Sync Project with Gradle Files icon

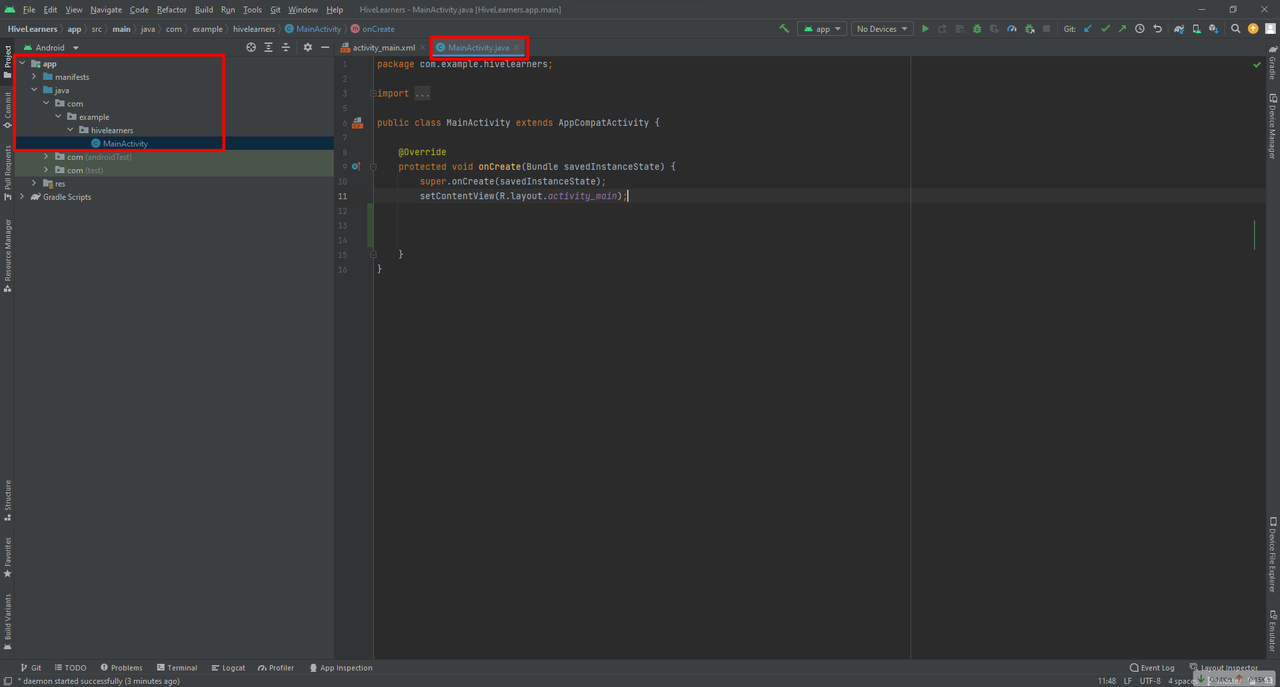pos(1180,29)
